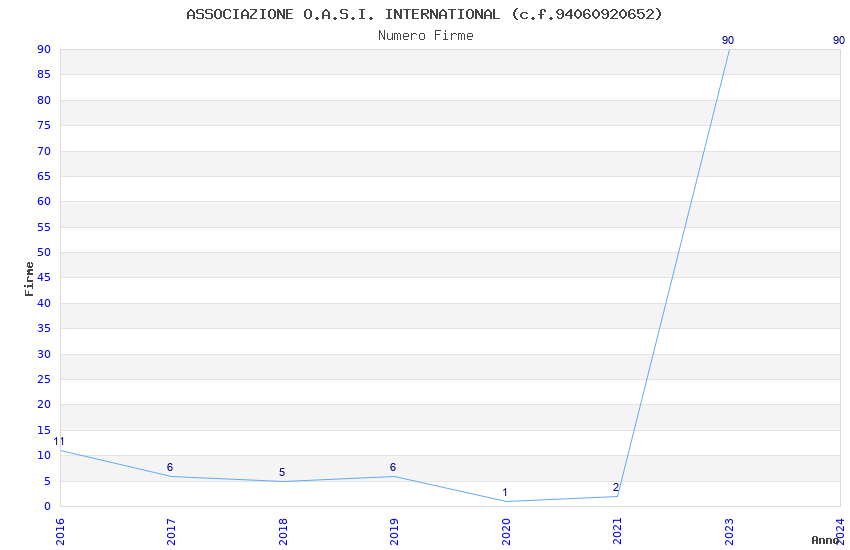Click the y-axis tick label 25
Screen dimensions: 850x550
tap(44, 379)
